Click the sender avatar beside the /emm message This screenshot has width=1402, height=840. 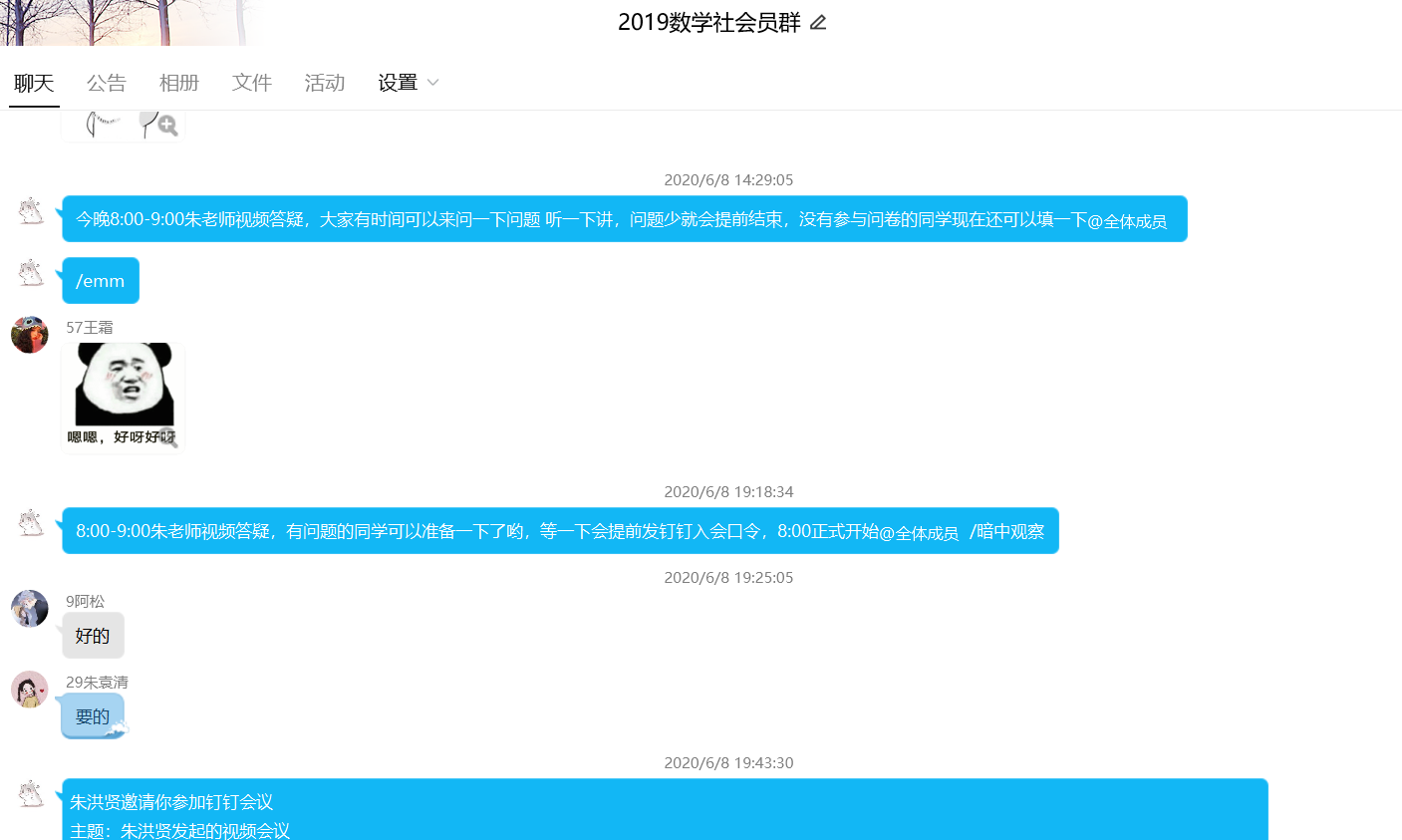(31, 272)
